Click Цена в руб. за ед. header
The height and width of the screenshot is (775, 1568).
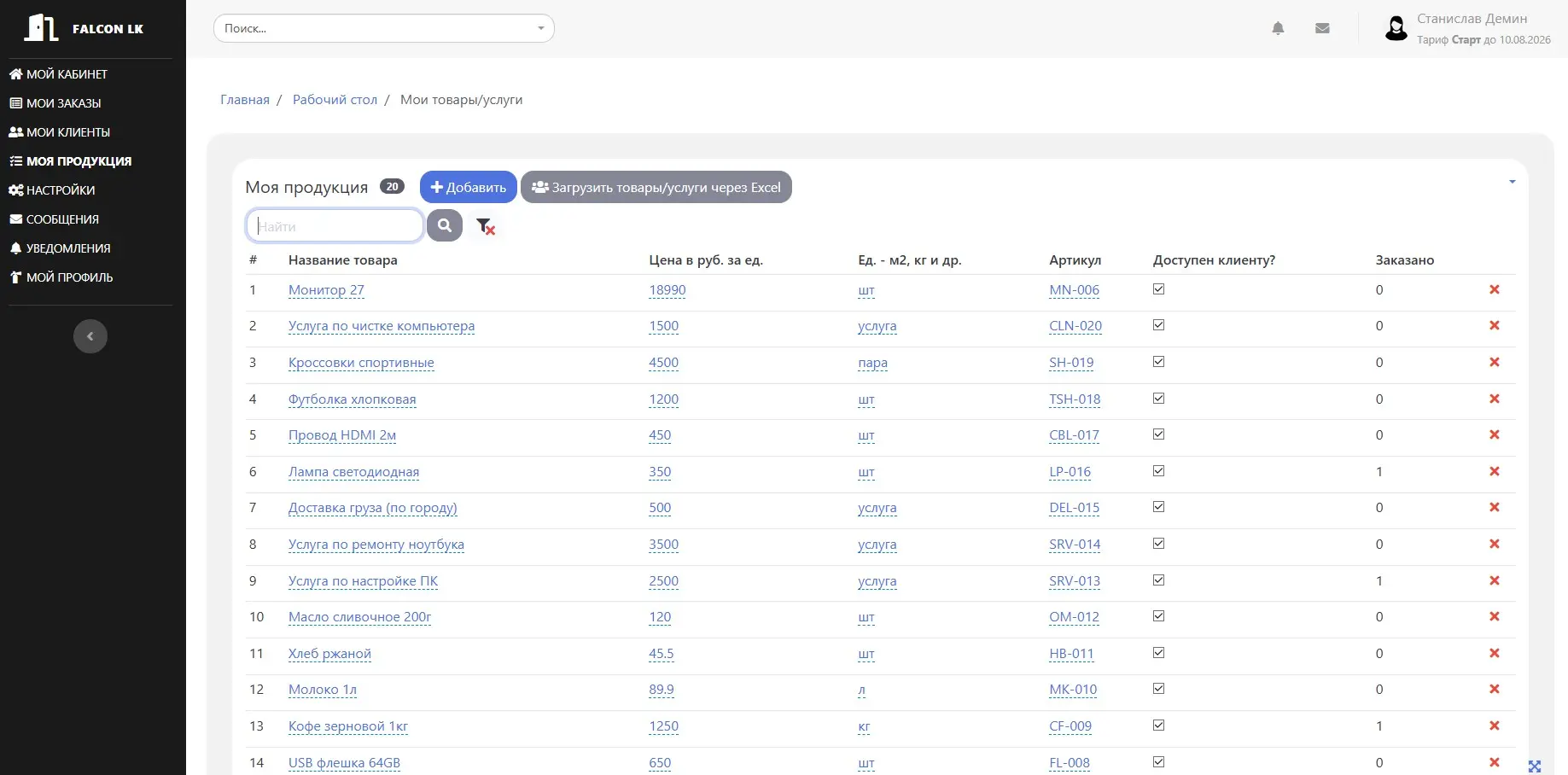(706, 259)
